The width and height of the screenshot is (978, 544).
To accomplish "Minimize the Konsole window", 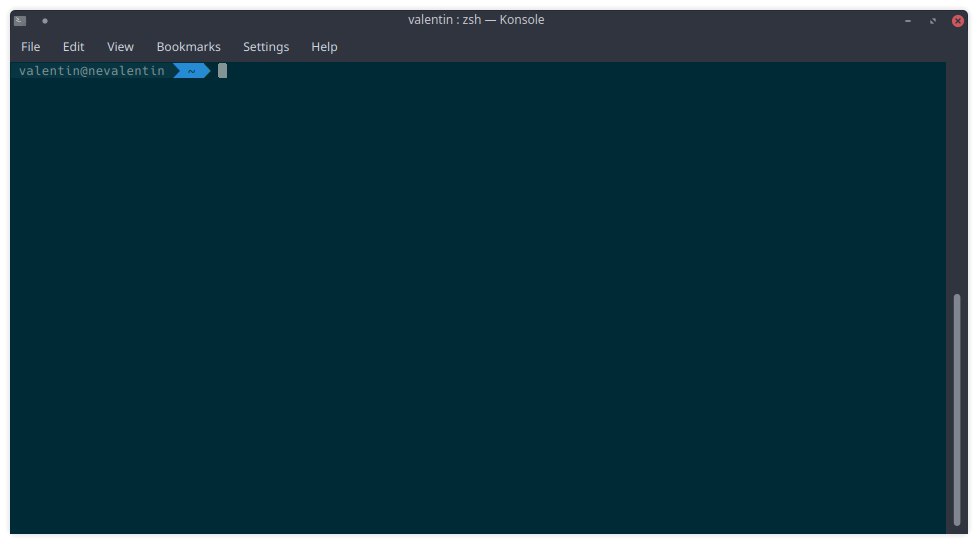I will tap(908, 21).
